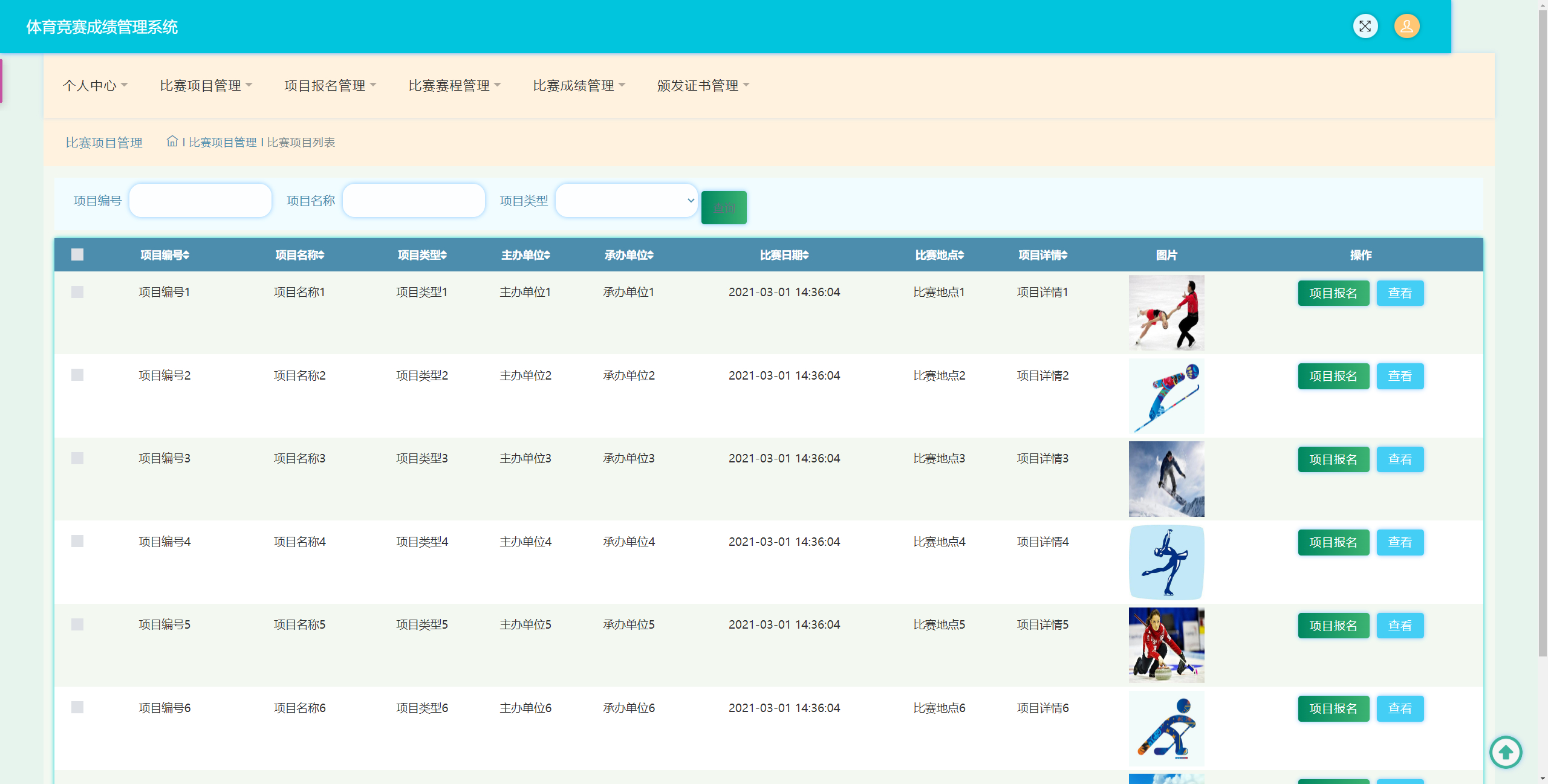Viewport: 1548px width, 784px height.
Task: Open the 项目类型 dropdown filter
Action: [x=626, y=201]
